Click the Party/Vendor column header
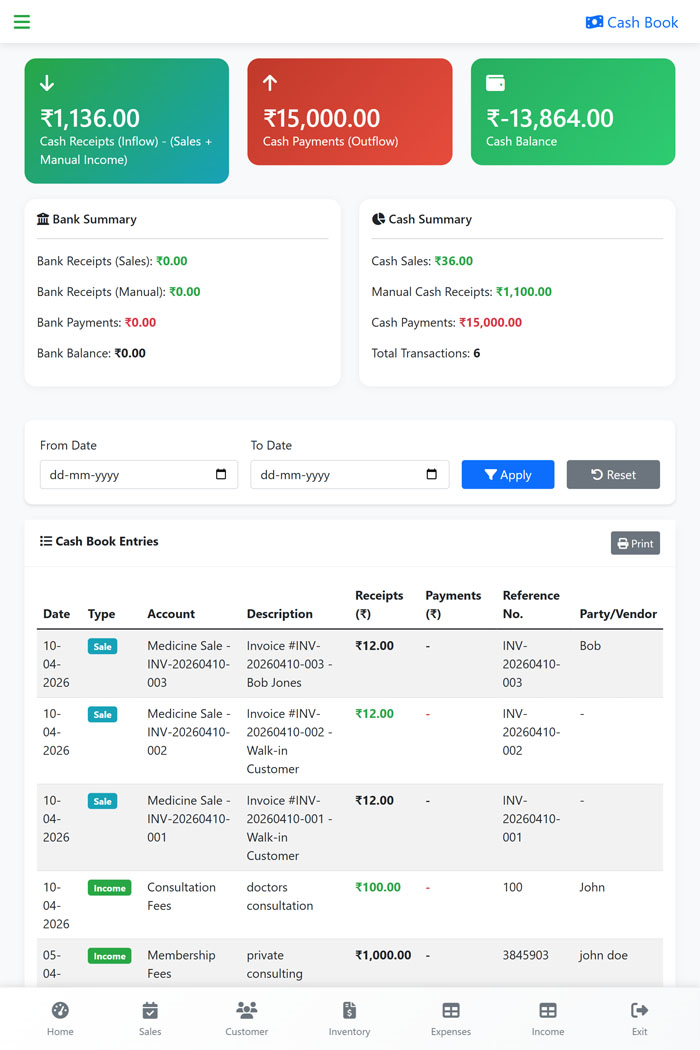Image resolution: width=700 pixels, height=1050 pixels. point(618,614)
